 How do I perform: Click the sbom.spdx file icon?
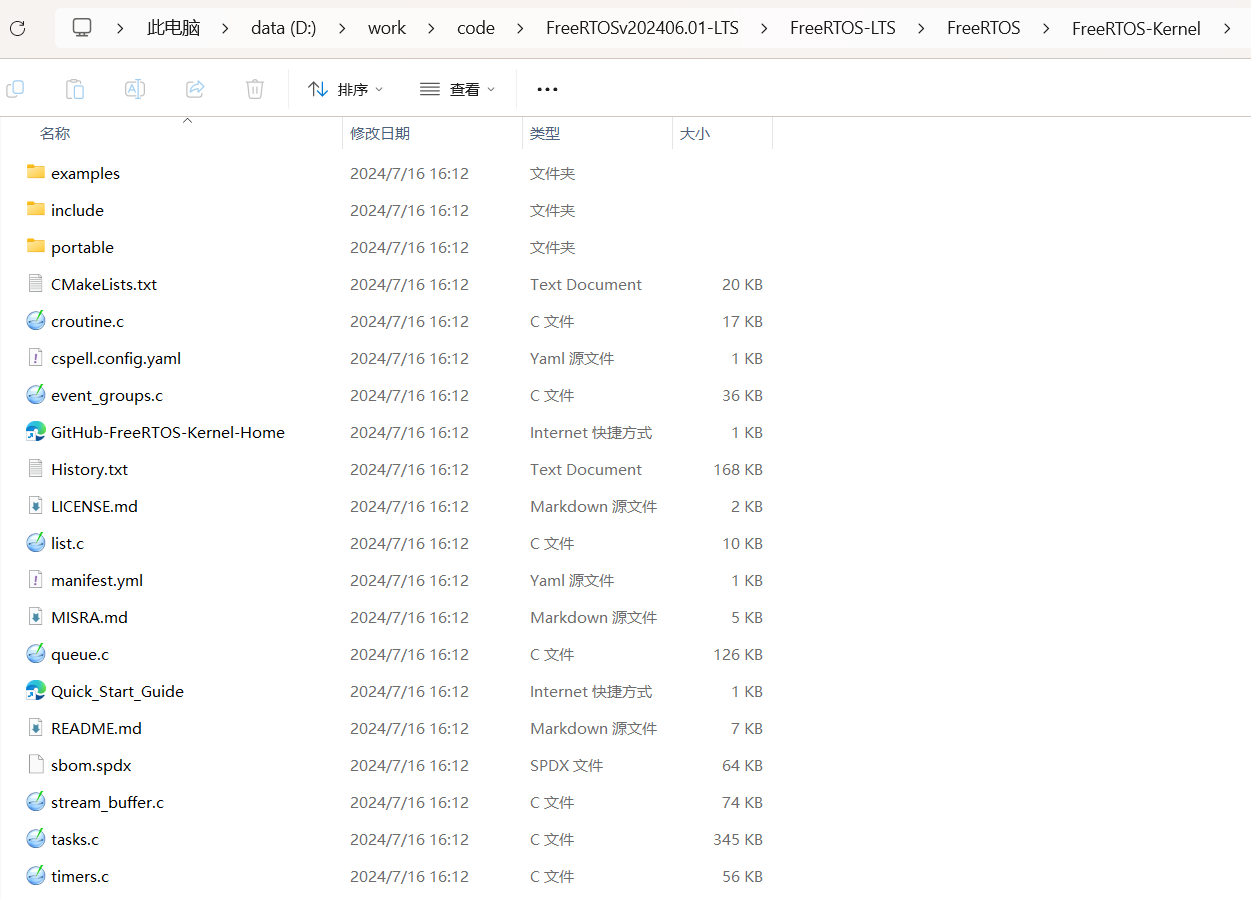pos(36,764)
